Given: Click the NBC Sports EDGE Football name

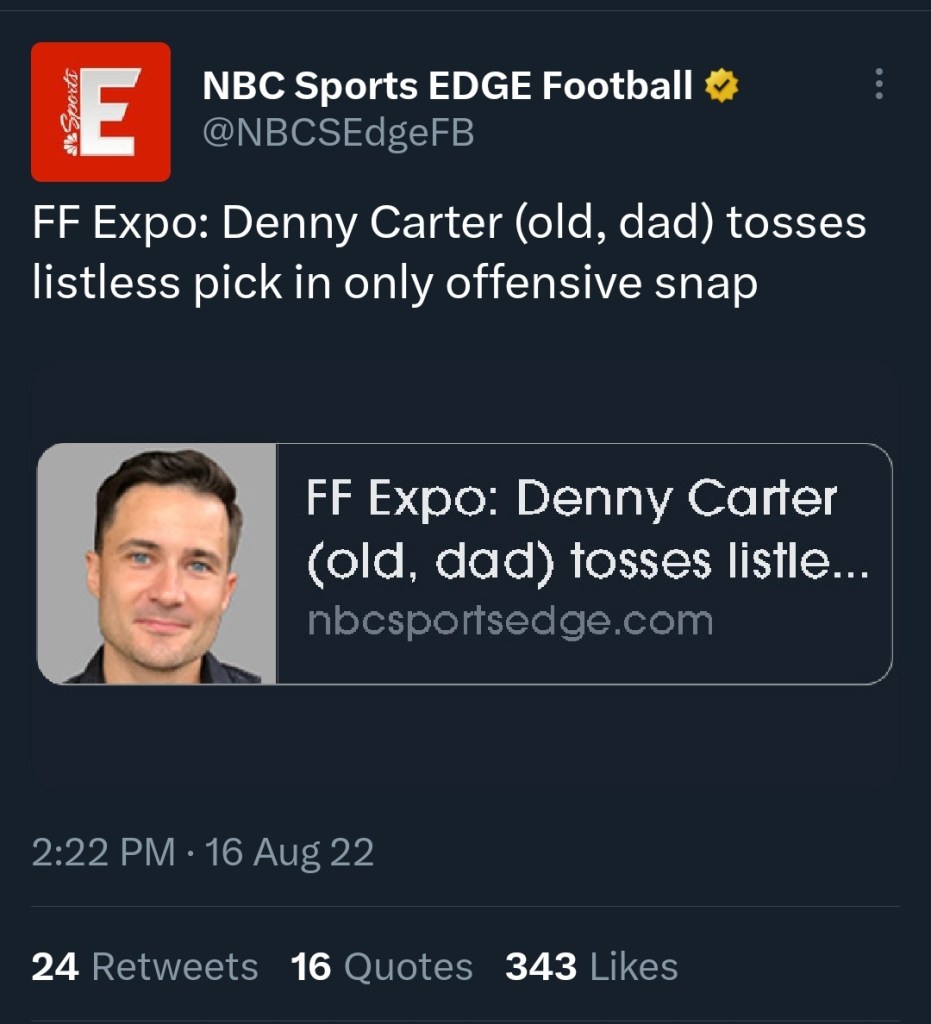Looking at the screenshot, I should click(447, 87).
